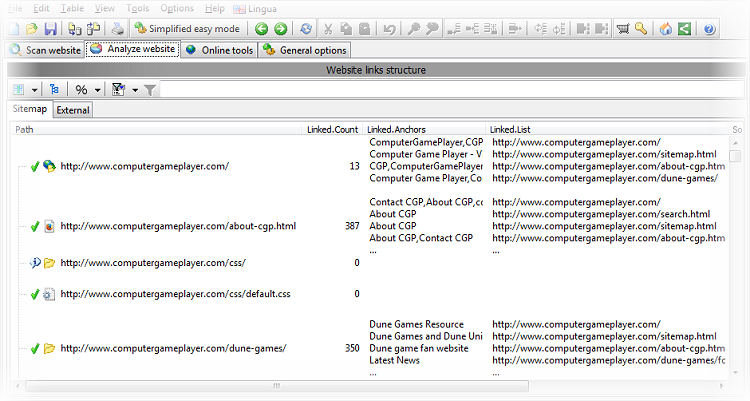Viewport: 750px width, 401px height.
Task: Click the vertical scrollbar up arrow
Action: tap(735, 143)
